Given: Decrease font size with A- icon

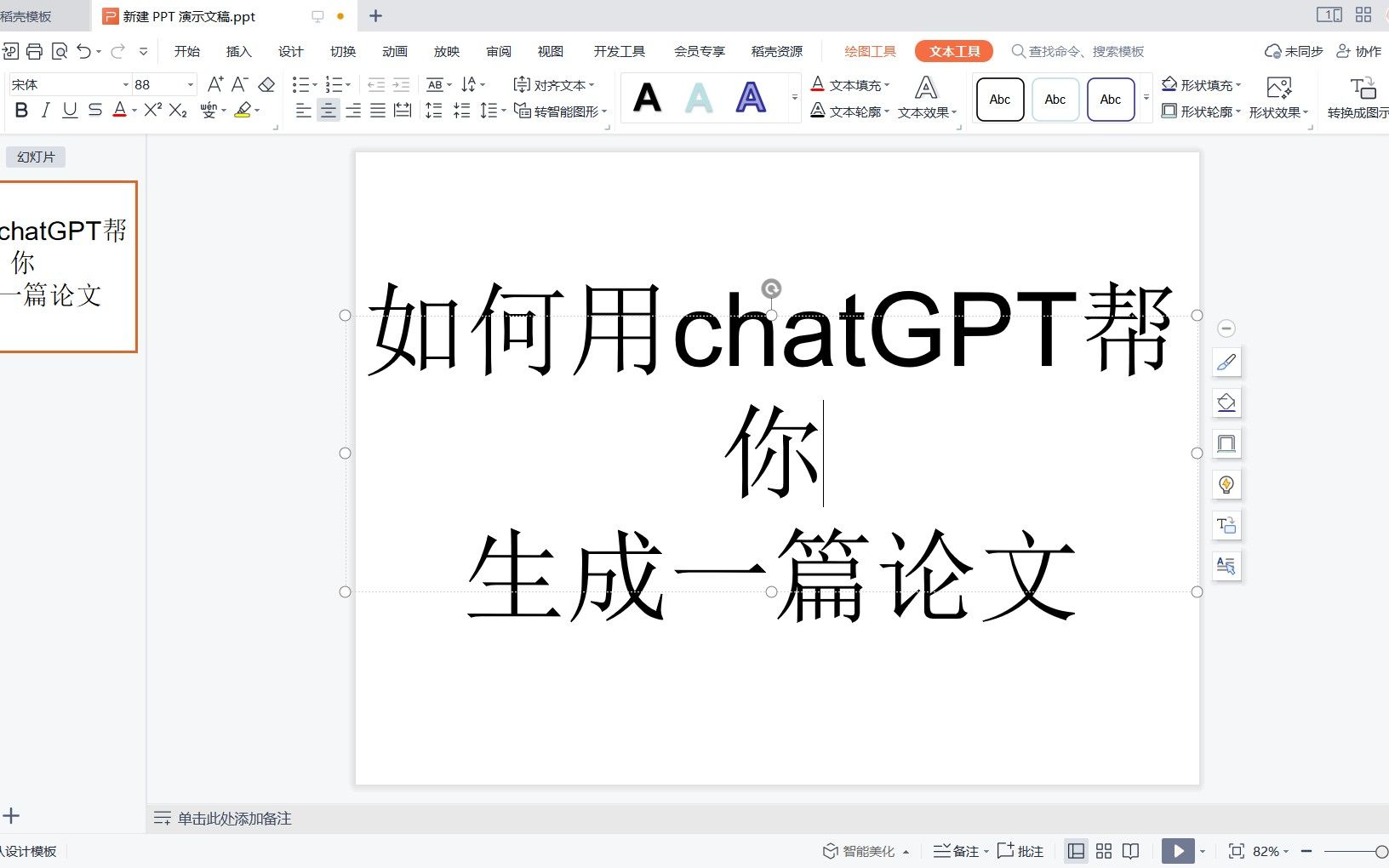Looking at the screenshot, I should pos(240,84).
